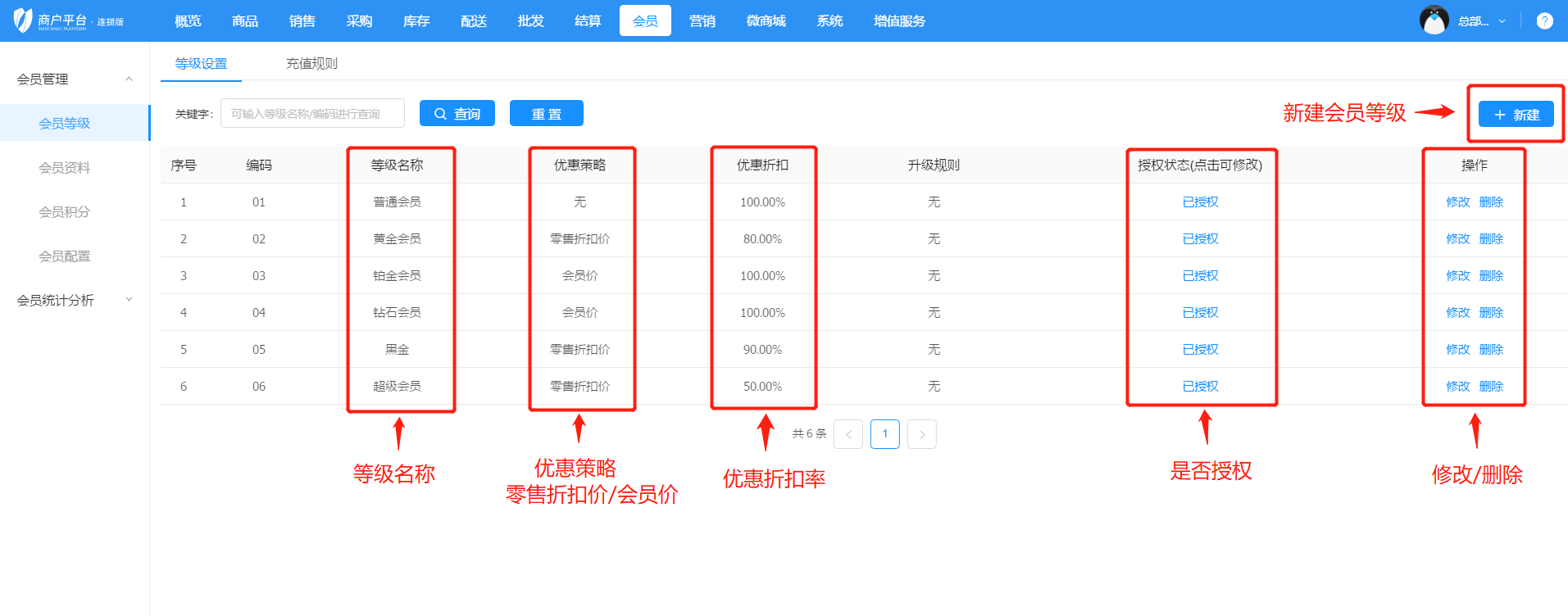Click the merchant platform shield logo

point(23,20)
